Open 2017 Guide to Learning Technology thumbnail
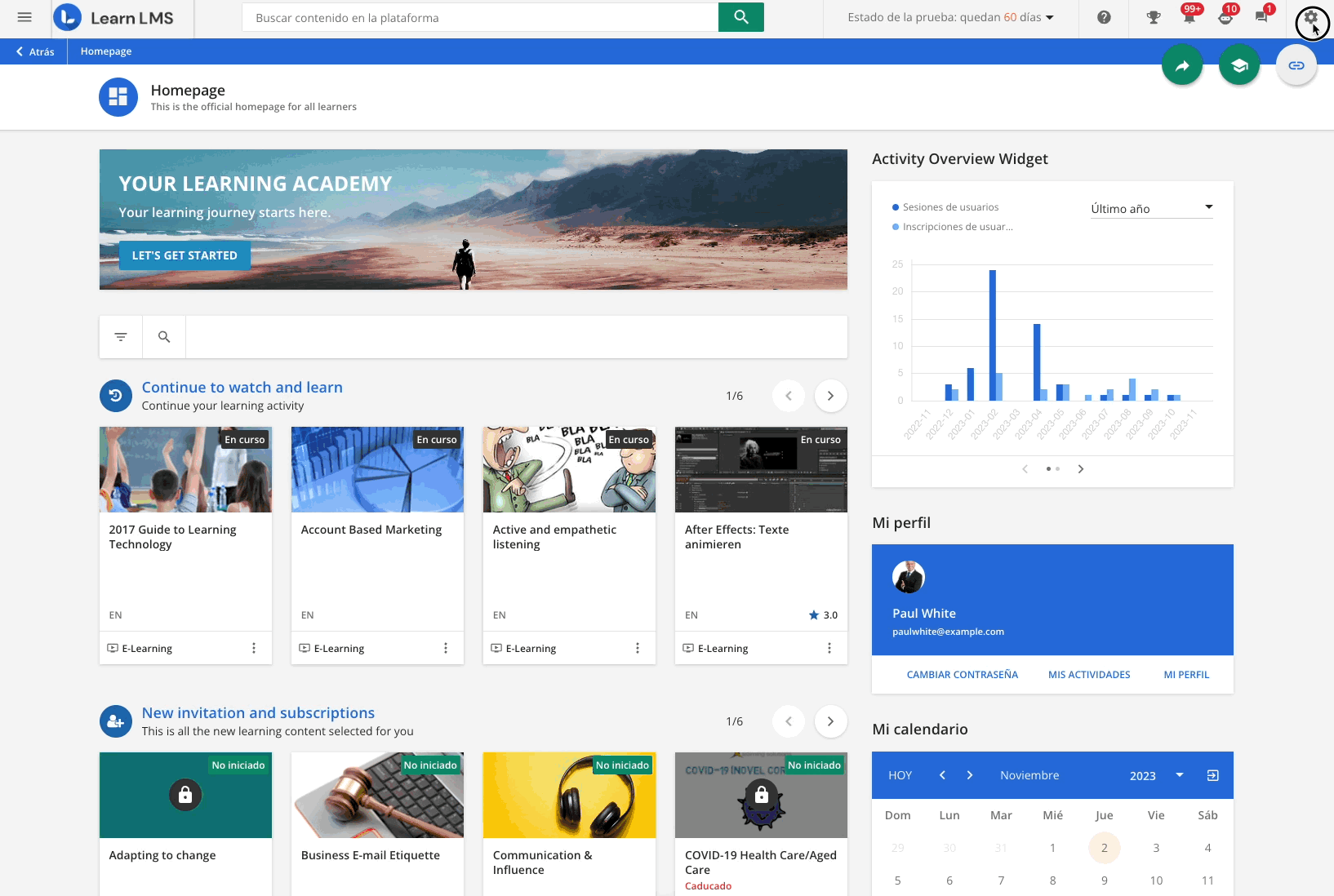 (185, 469)
